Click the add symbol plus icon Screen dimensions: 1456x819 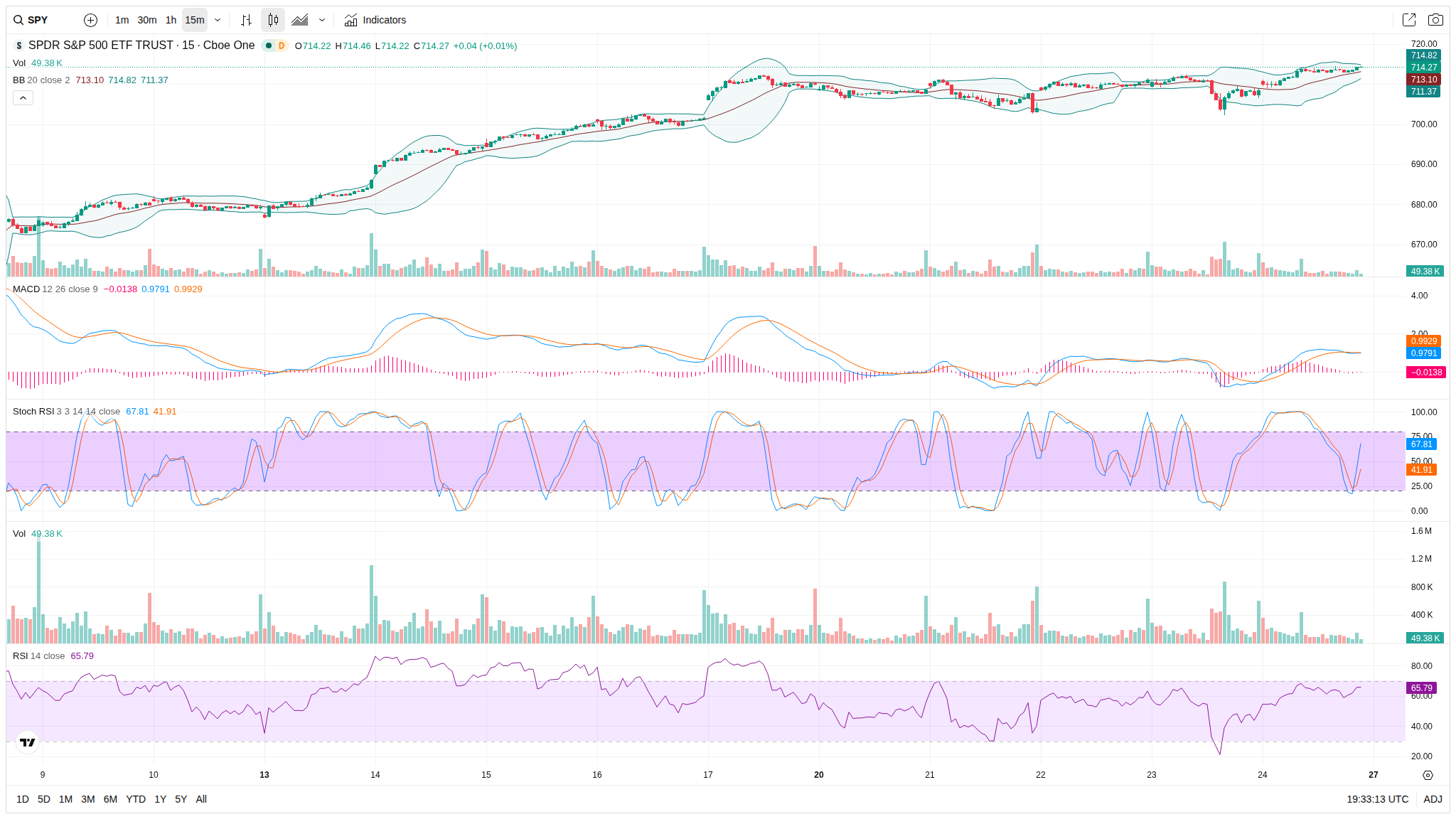click(x=90, y=20)
